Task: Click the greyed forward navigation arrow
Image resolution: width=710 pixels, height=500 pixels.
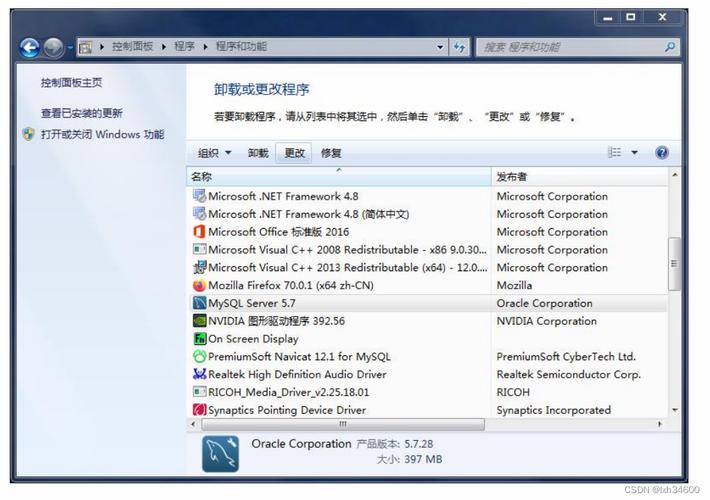Action: pos(54,47)
